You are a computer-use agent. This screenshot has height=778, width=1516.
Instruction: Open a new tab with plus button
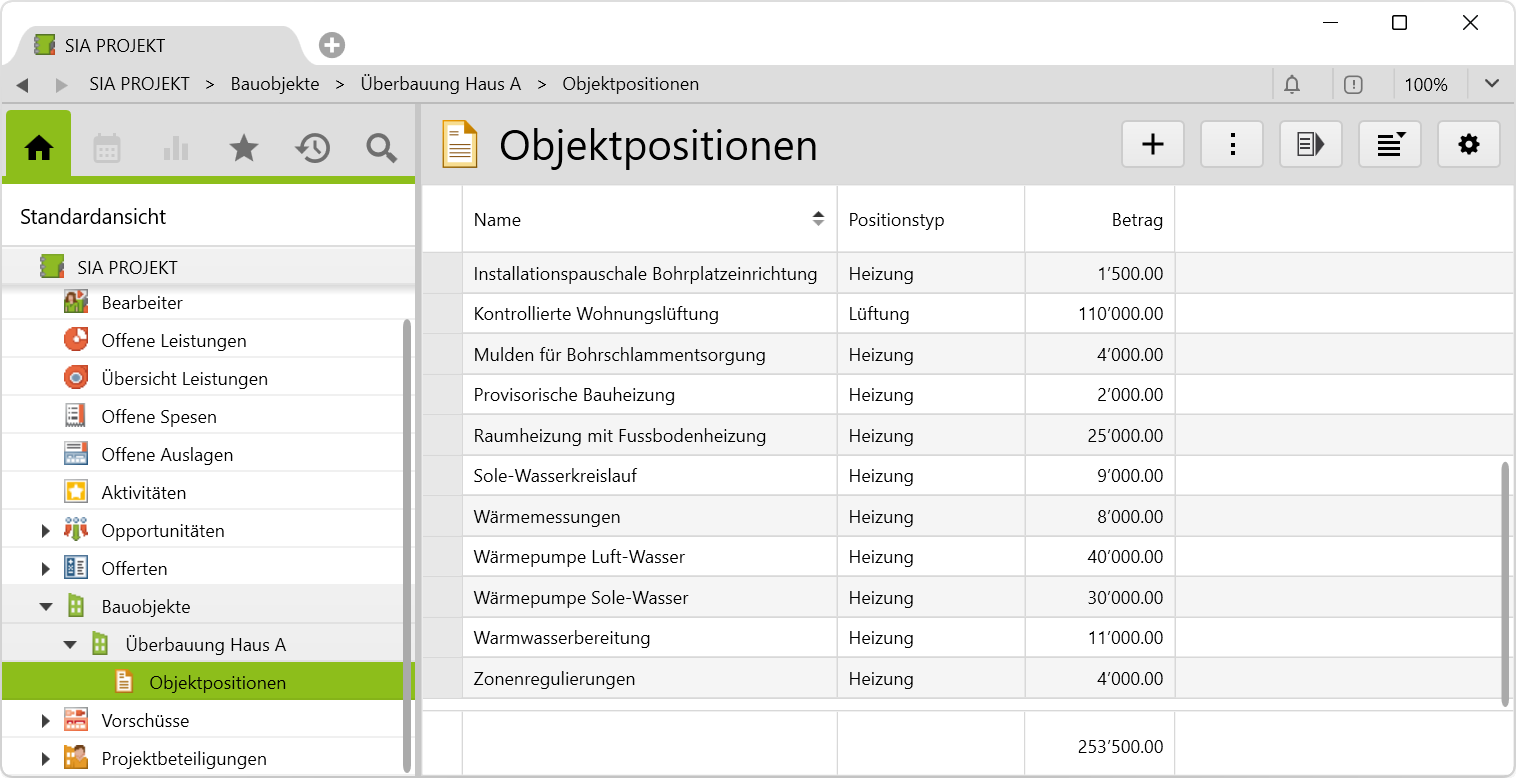coord(332,45)
